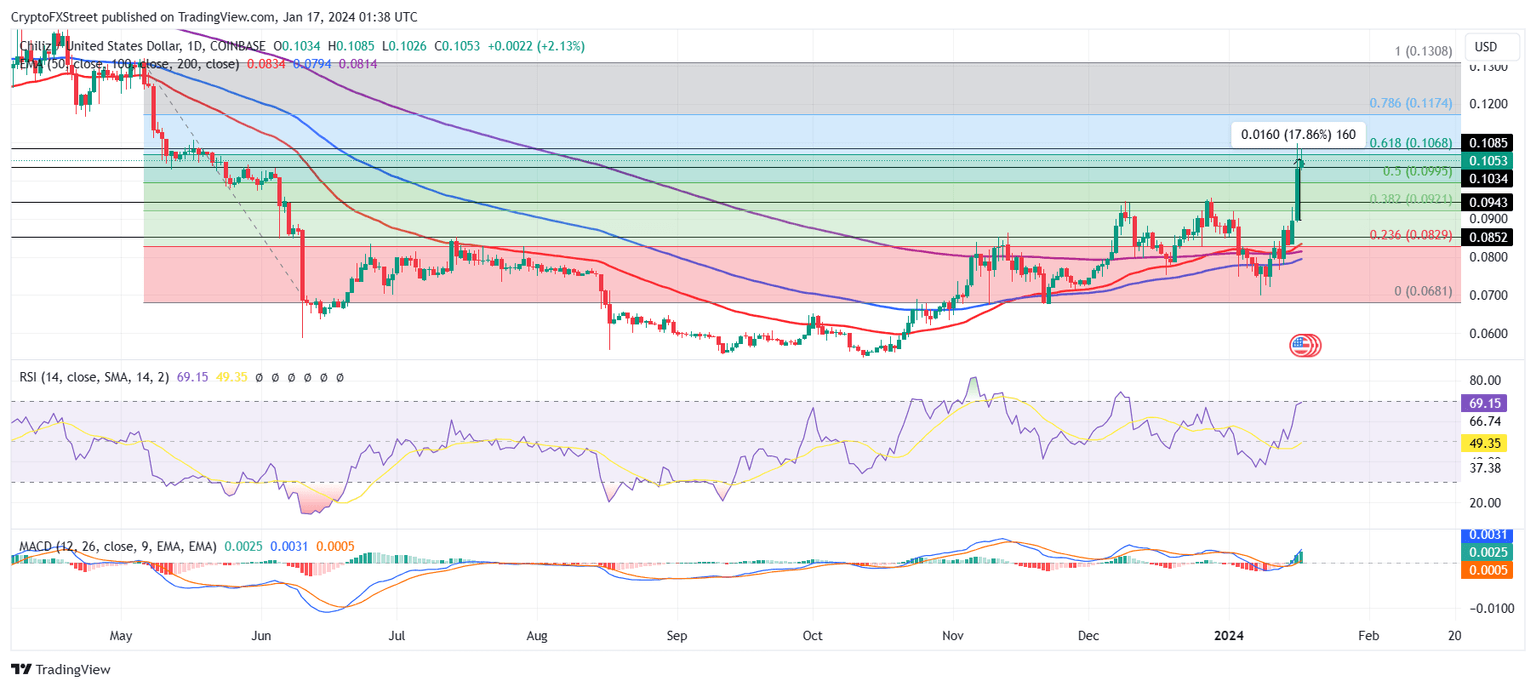Click the Oct label on time axis

812,636
